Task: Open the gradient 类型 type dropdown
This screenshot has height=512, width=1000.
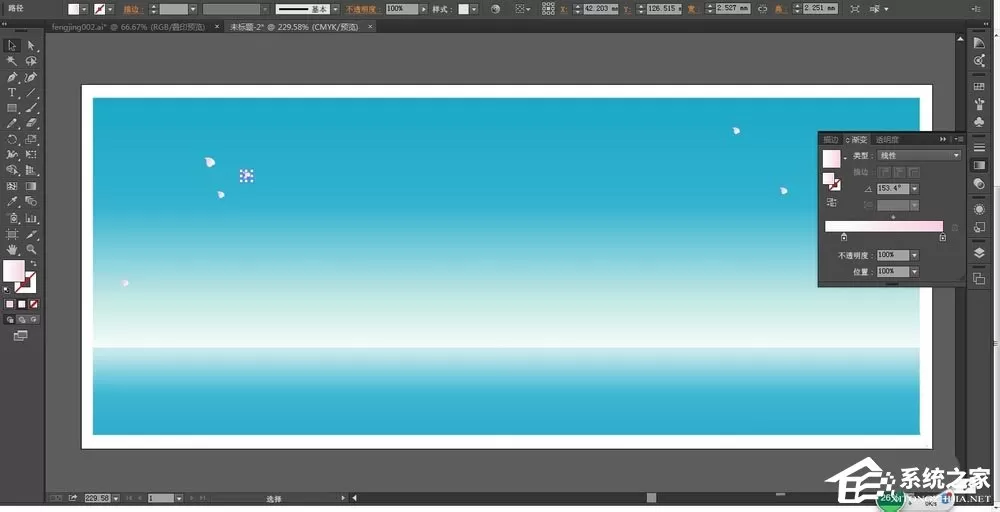Action: 919,156
